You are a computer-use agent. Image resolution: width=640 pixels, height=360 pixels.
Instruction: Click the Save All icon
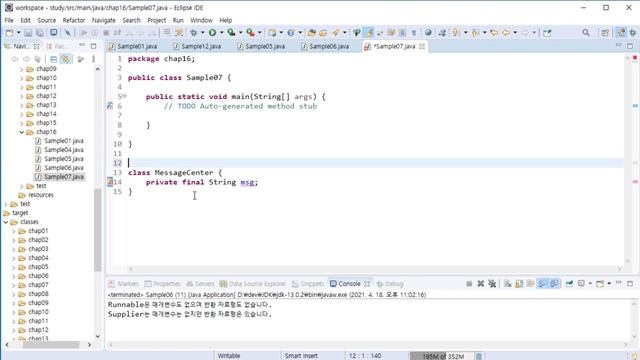click(x=40, y=33)
